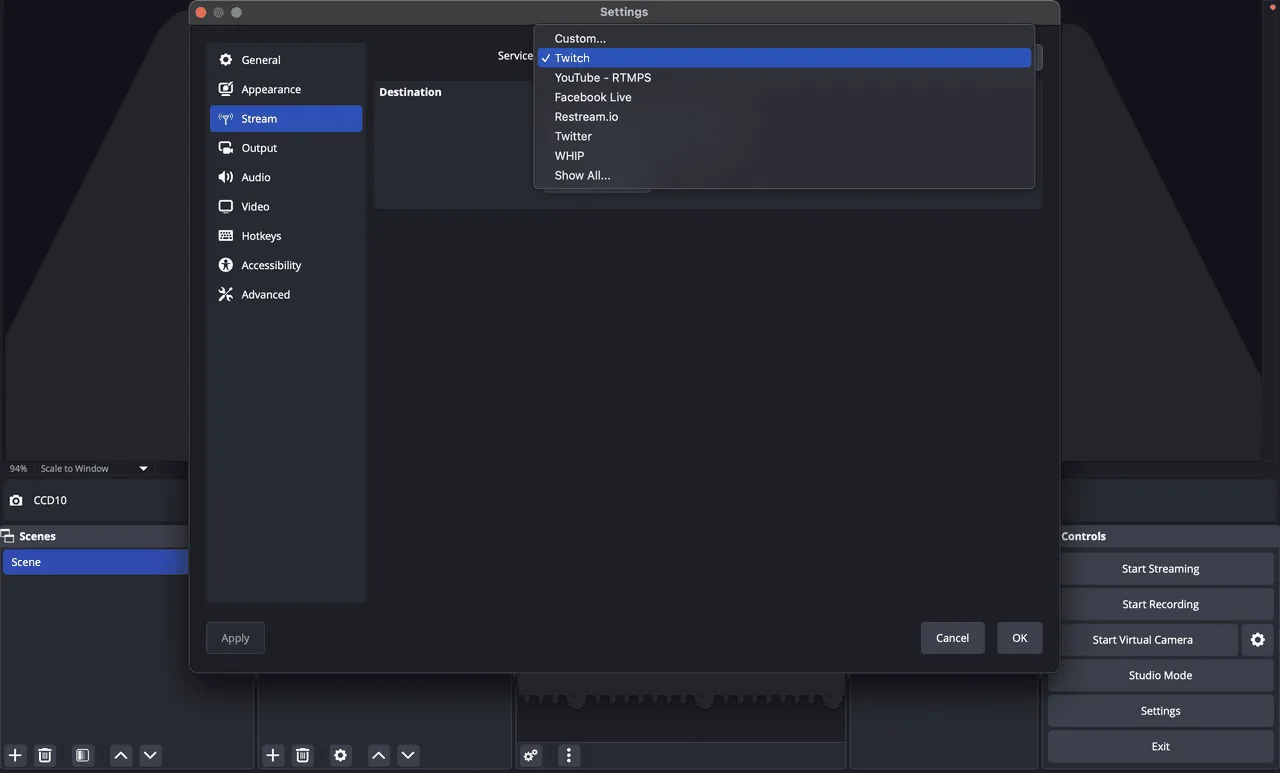Viewport: 1280px width, 773px height.
Task: Open Hotkeys settings with keyboard icon
Action: click(226, 236)
